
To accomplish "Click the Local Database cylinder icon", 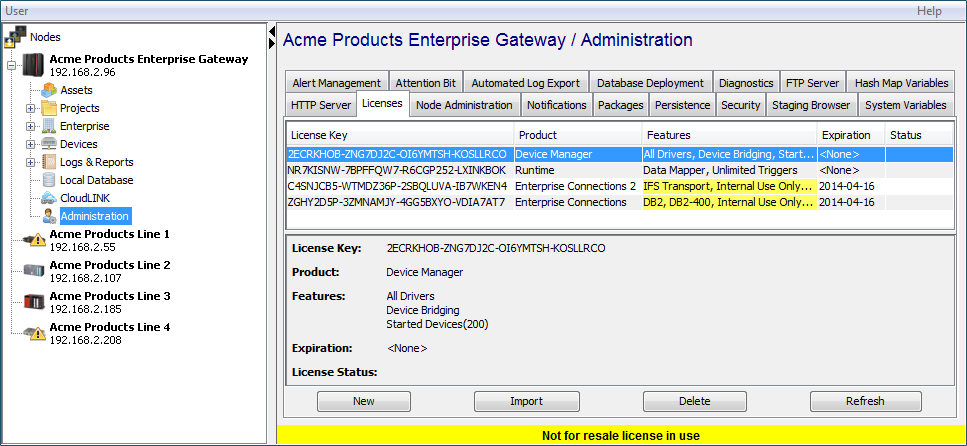I will 49,180.
